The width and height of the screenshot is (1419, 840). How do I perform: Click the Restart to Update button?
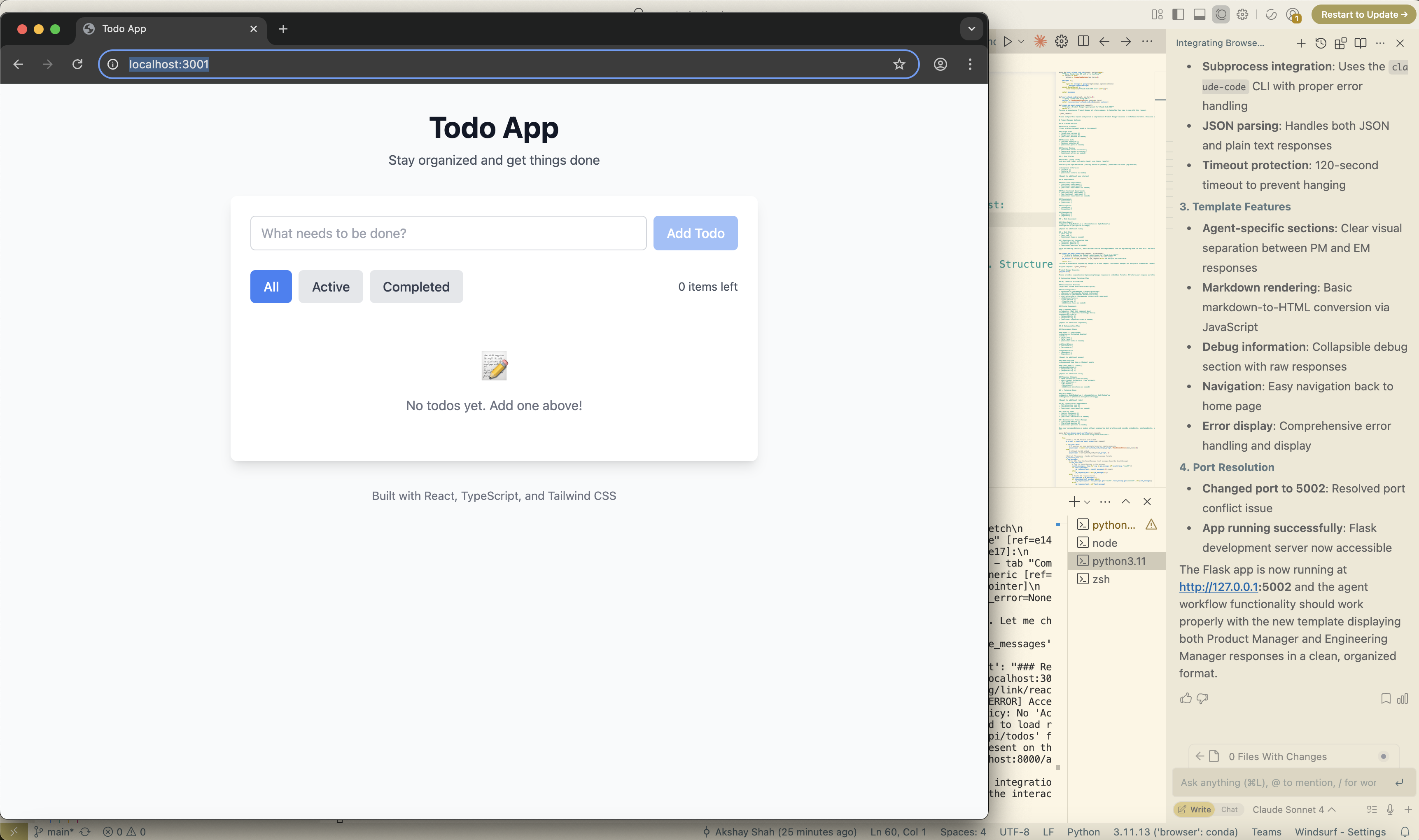point(1363,15)
